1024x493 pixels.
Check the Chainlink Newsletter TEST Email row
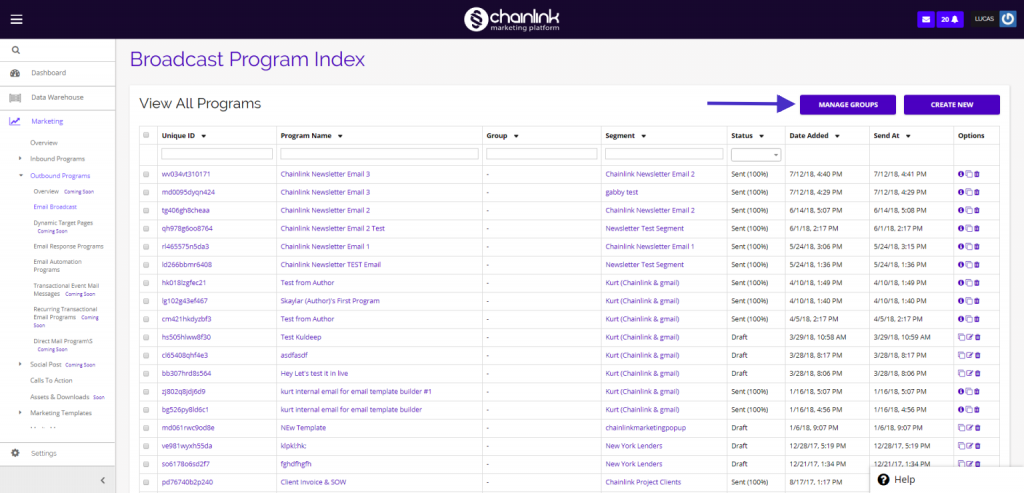tap(146, 264)
